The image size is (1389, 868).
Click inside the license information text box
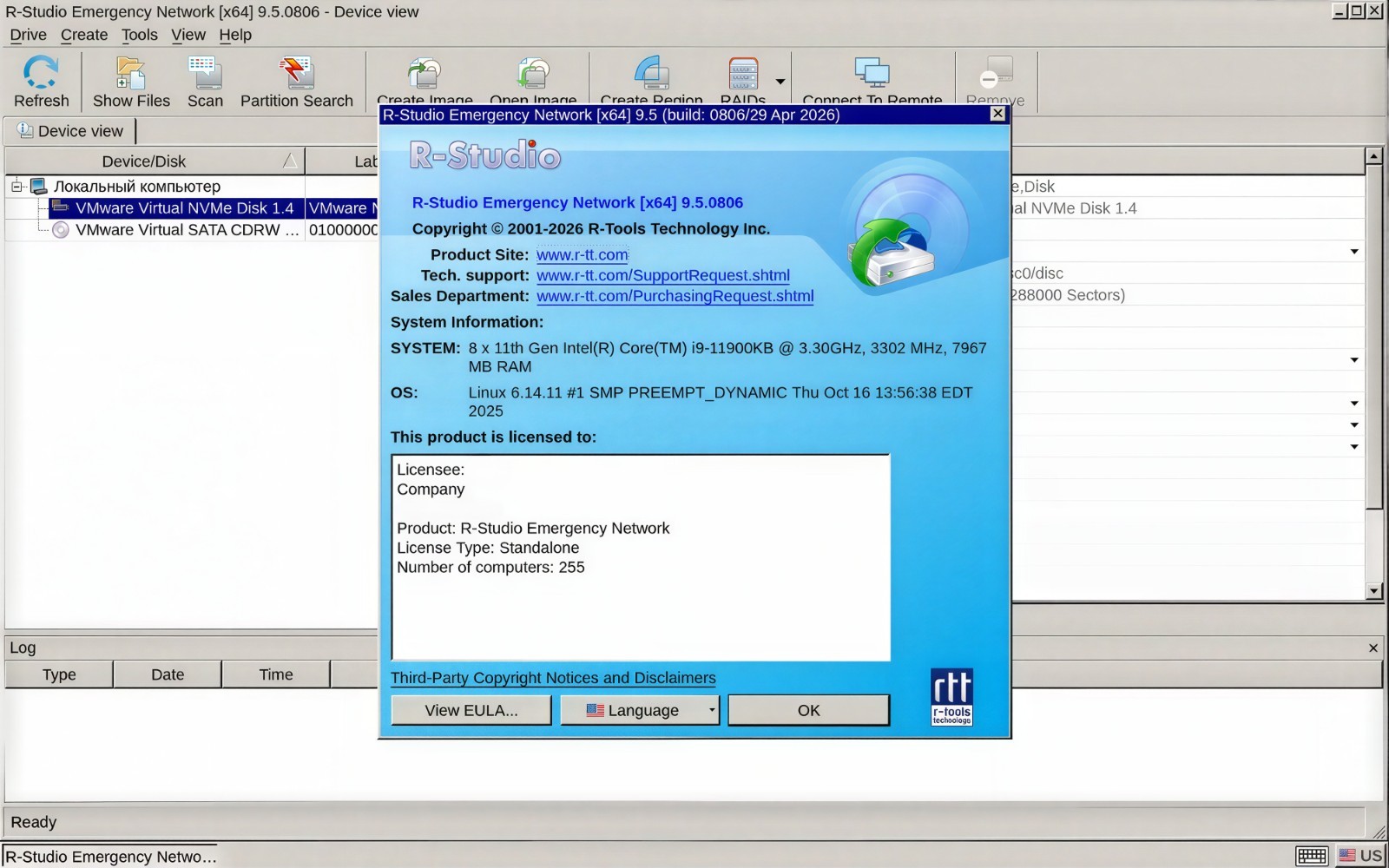641,557
